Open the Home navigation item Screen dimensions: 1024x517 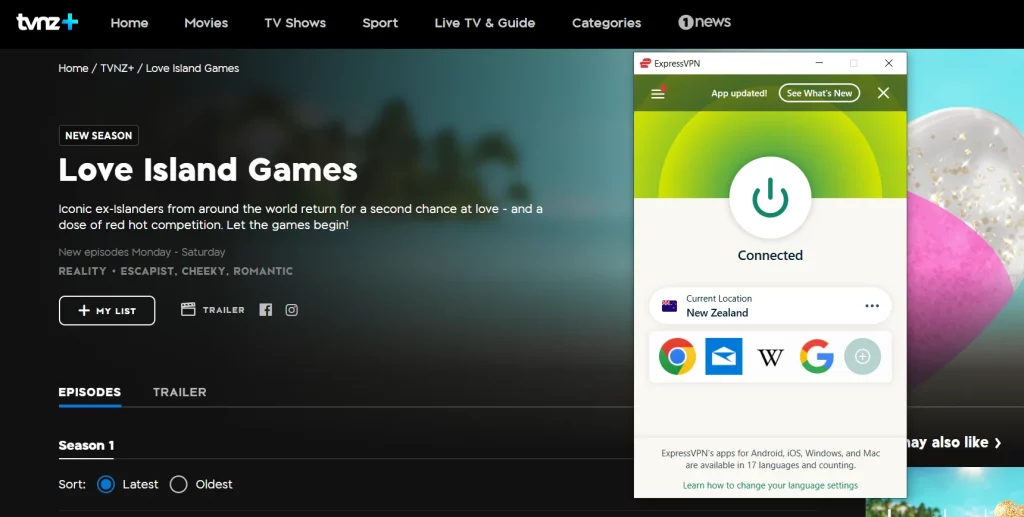[x=129, y=23]
